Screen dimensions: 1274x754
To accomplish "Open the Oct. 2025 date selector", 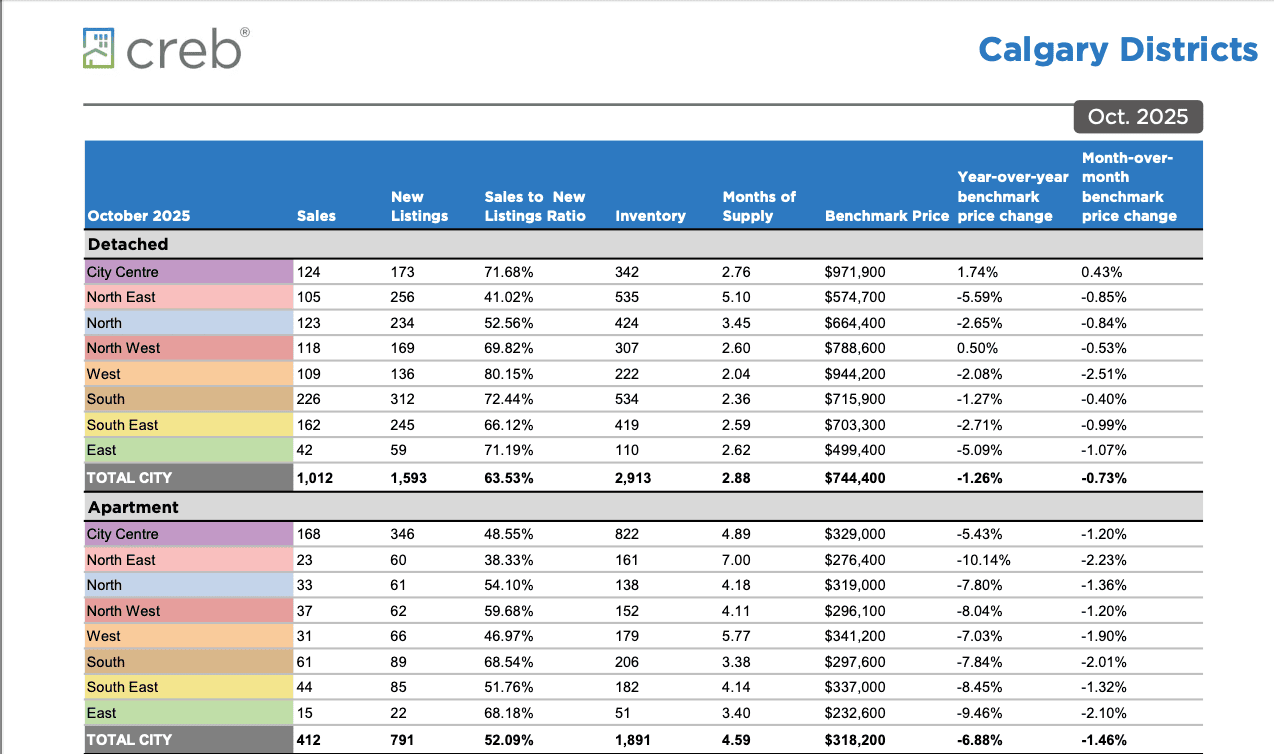I will click(1138, 117).
